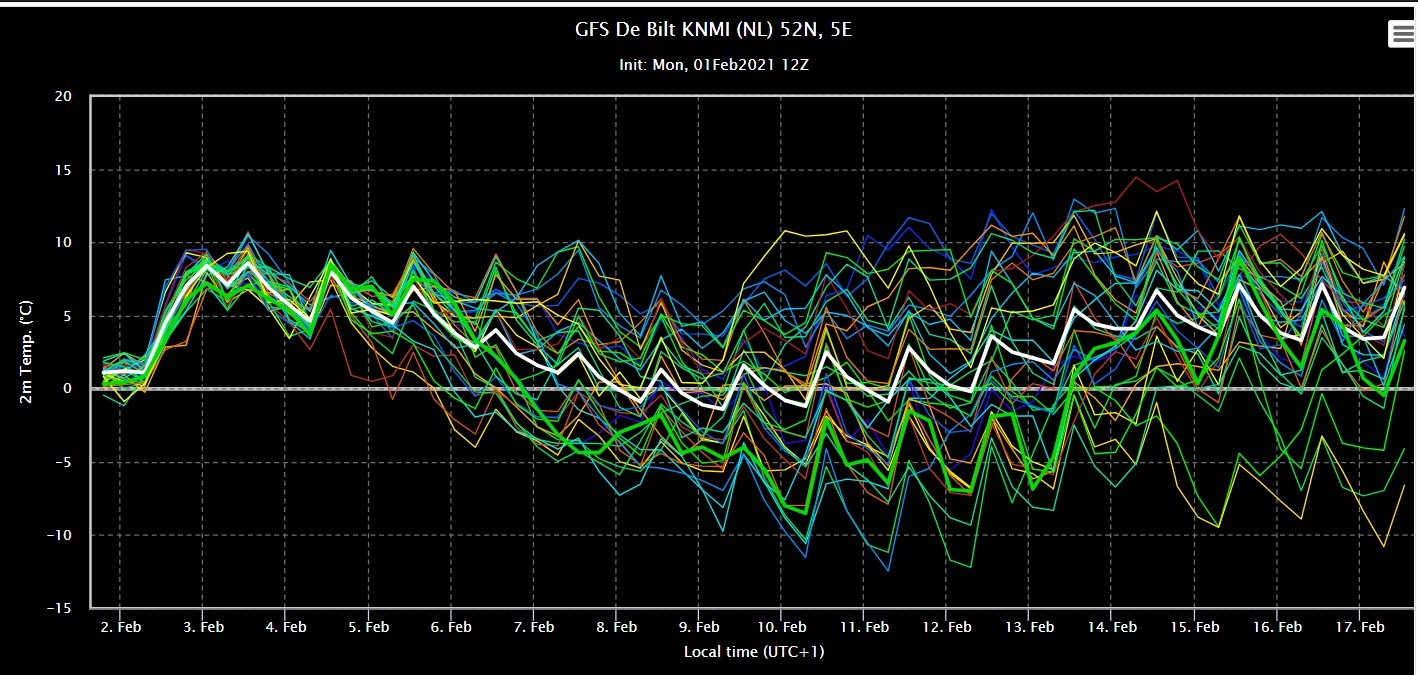Click the 12. Feb x-axis label
Image resolution: width=1418 pixels, height=675 pixels.
click(x=947, y=627)
